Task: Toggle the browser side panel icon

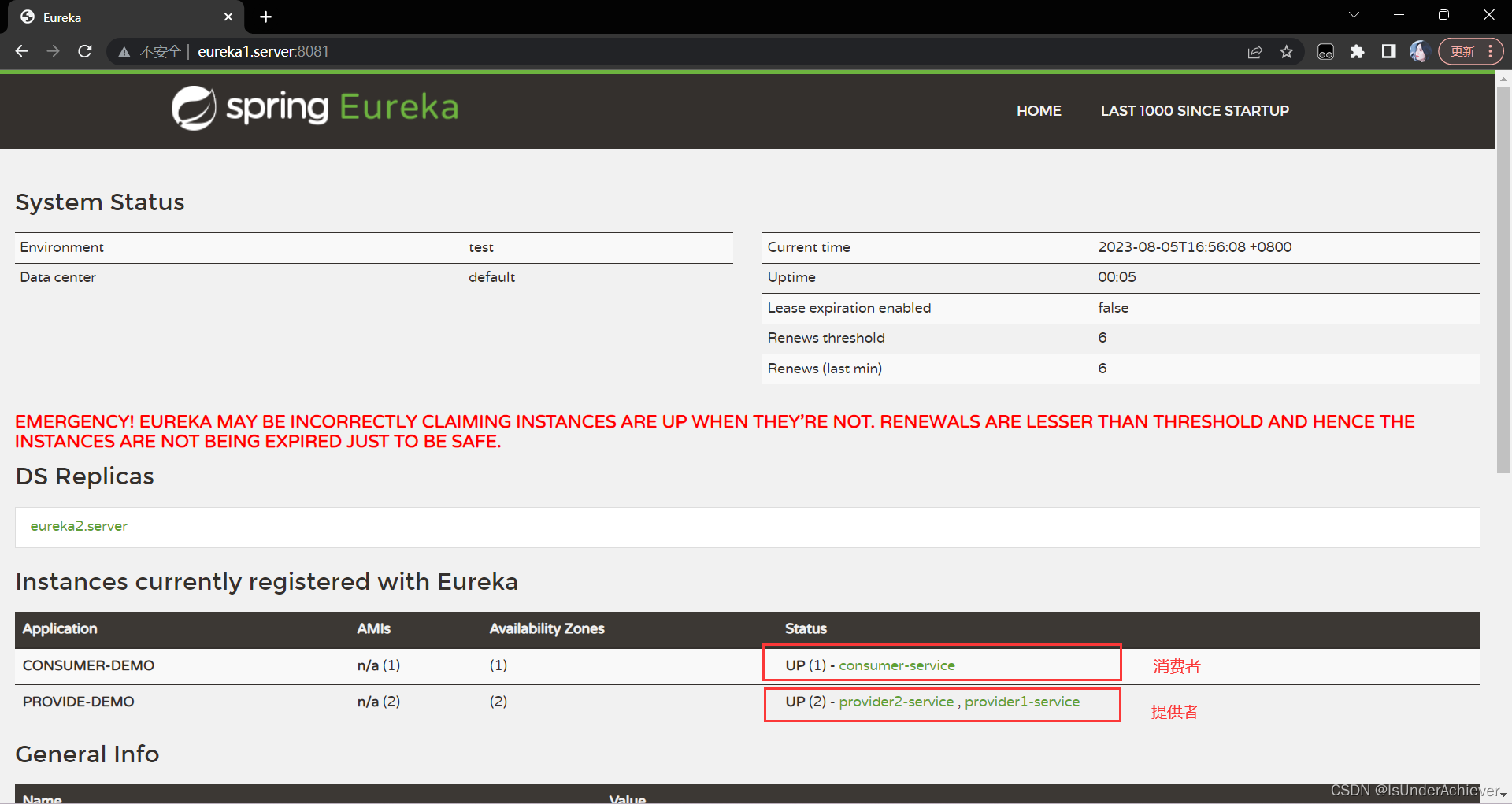Action: [x=1388, y=52]
